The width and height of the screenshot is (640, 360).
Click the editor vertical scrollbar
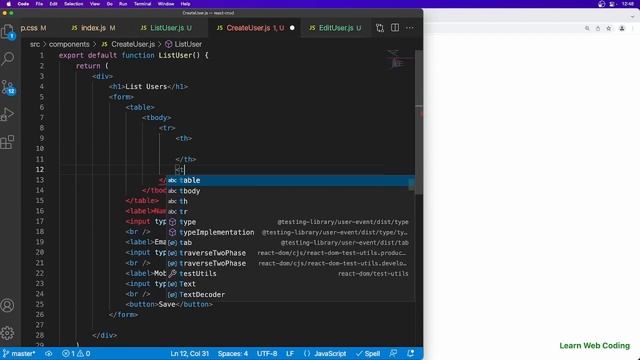[419, 122]
